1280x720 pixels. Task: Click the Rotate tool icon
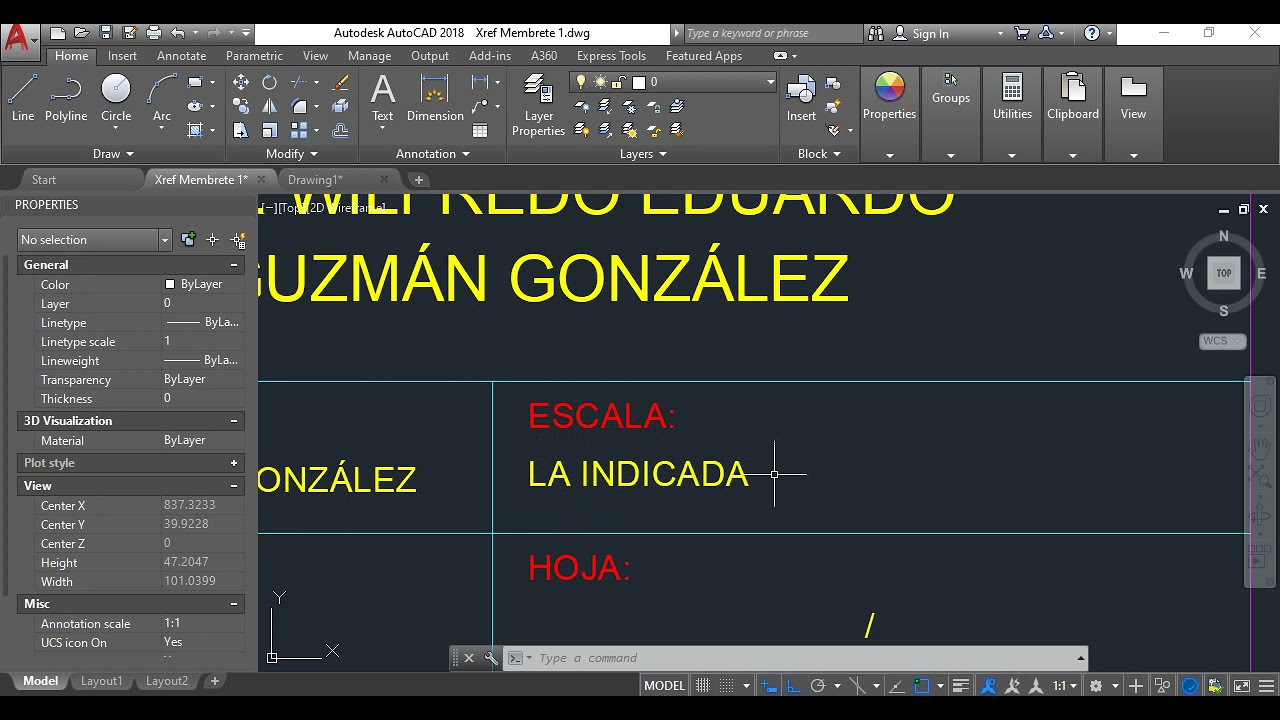click(269, 83)
